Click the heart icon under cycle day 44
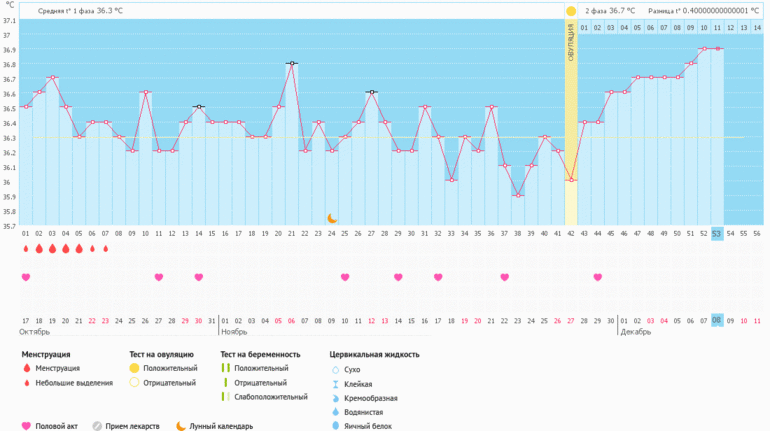Viewport: 770px width, 431px height. [597, 277]
